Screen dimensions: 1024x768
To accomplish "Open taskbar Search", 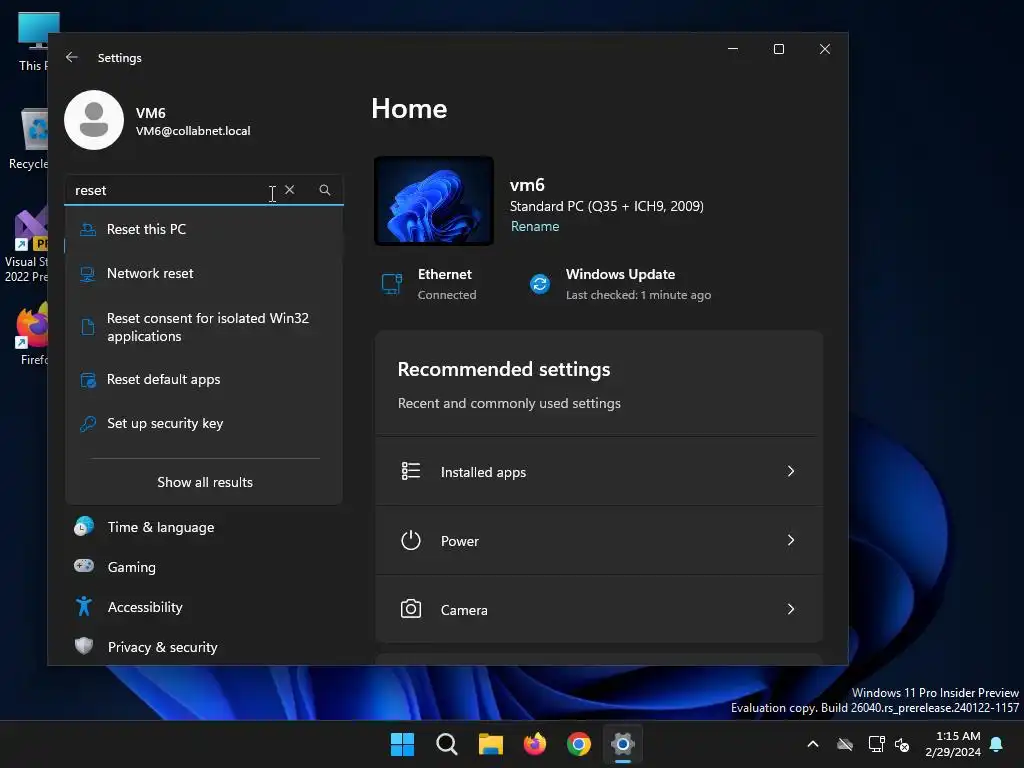I will [447, 744].
